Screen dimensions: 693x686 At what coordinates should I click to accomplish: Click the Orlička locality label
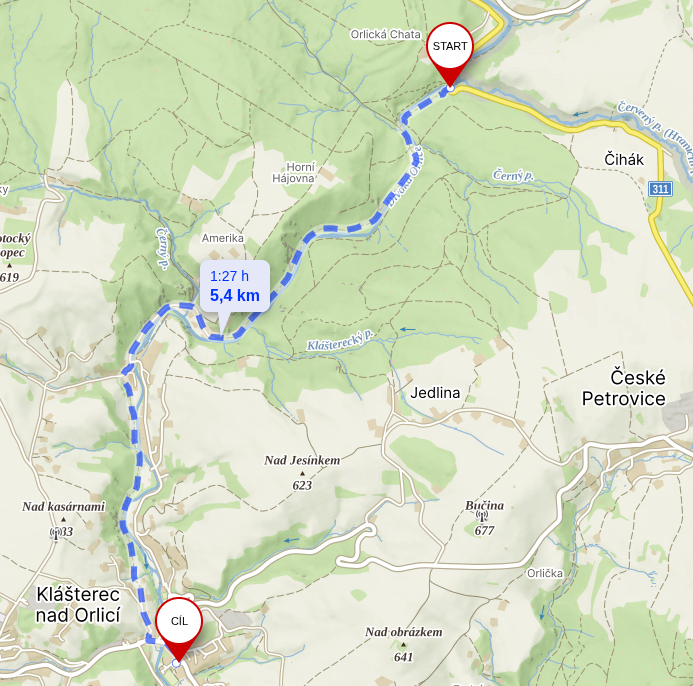click(x=545, y=573)
